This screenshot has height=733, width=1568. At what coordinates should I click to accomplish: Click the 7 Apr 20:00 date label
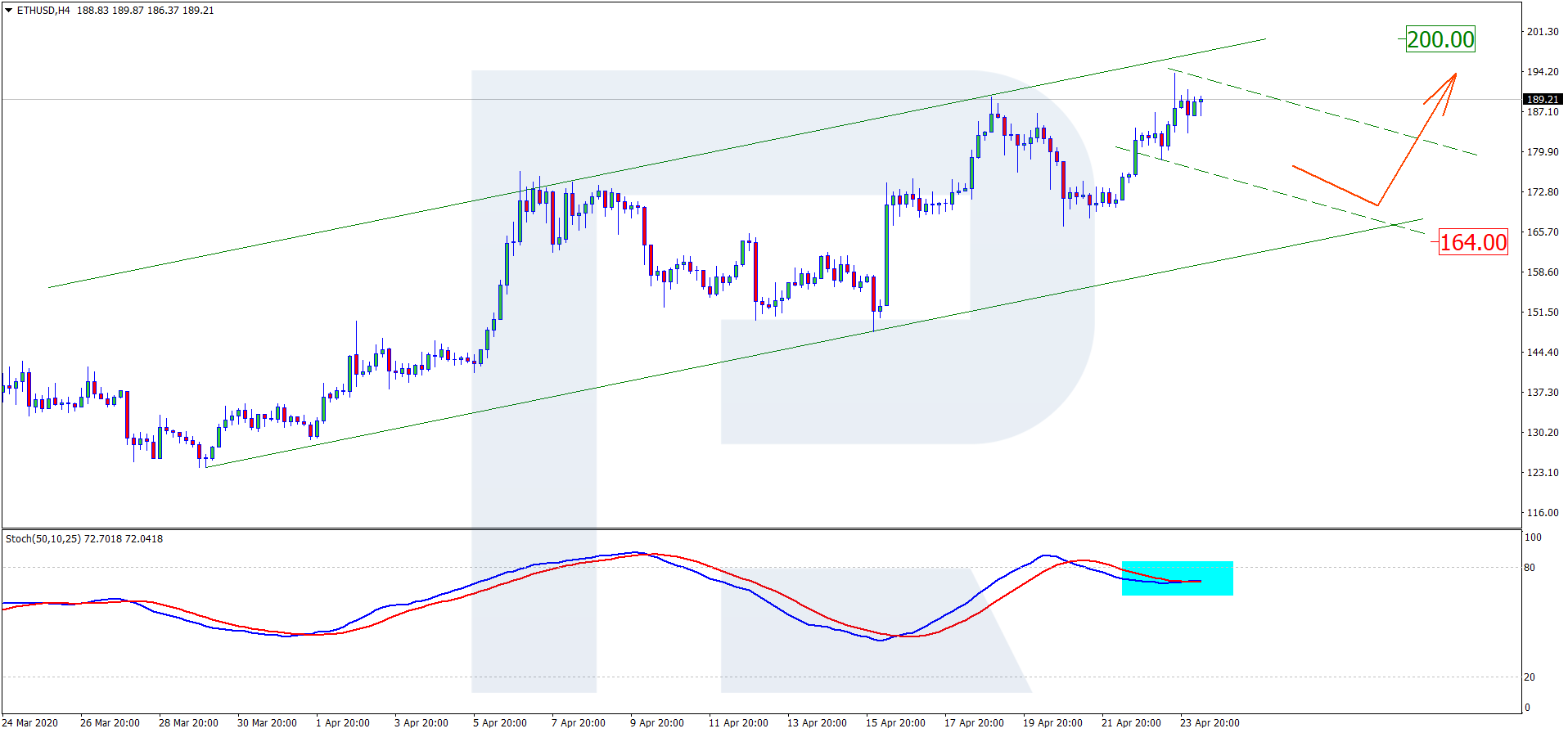[579, 723]
